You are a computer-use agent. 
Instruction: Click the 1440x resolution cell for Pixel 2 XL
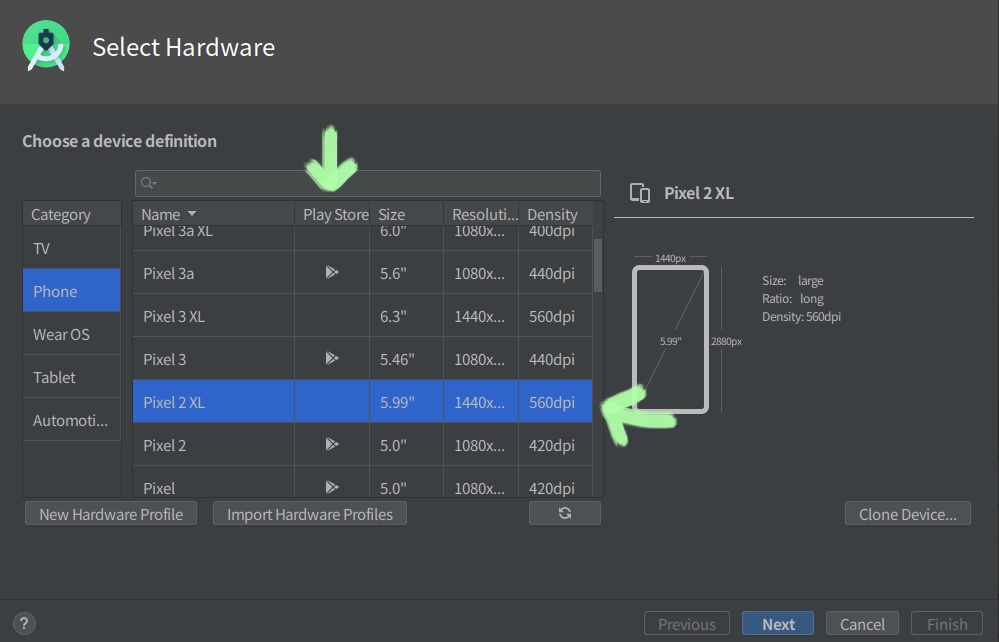(479, 403)
